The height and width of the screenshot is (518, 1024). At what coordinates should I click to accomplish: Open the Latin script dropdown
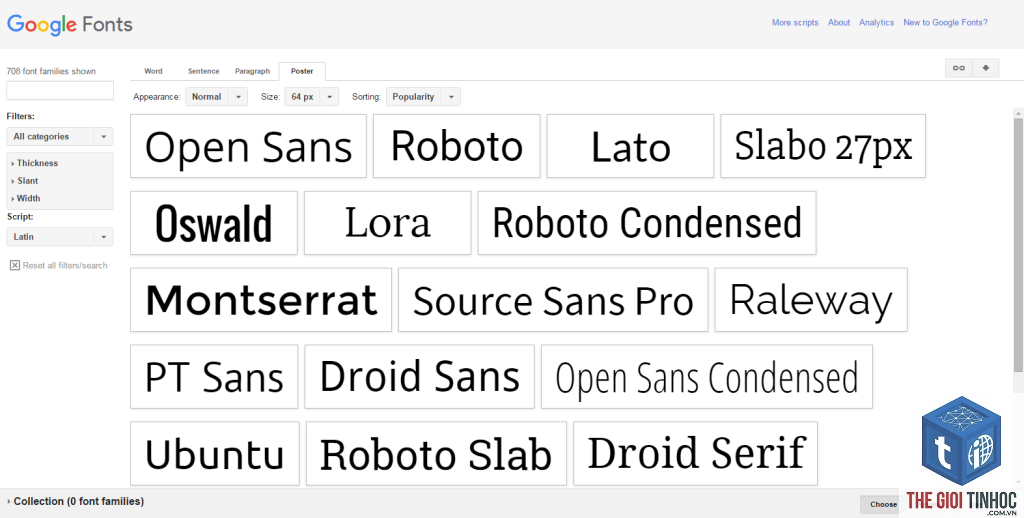pos(59,236)
